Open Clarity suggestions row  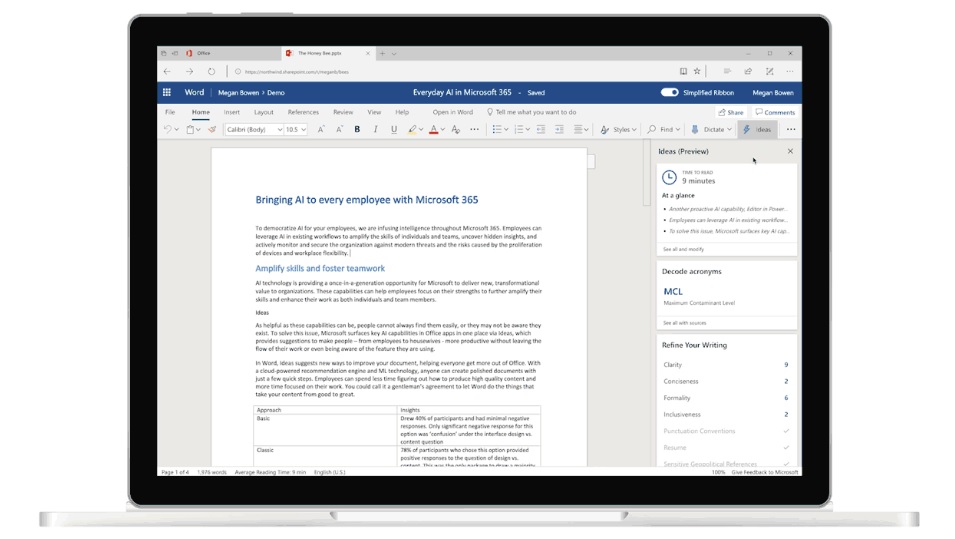coord(727,365)
